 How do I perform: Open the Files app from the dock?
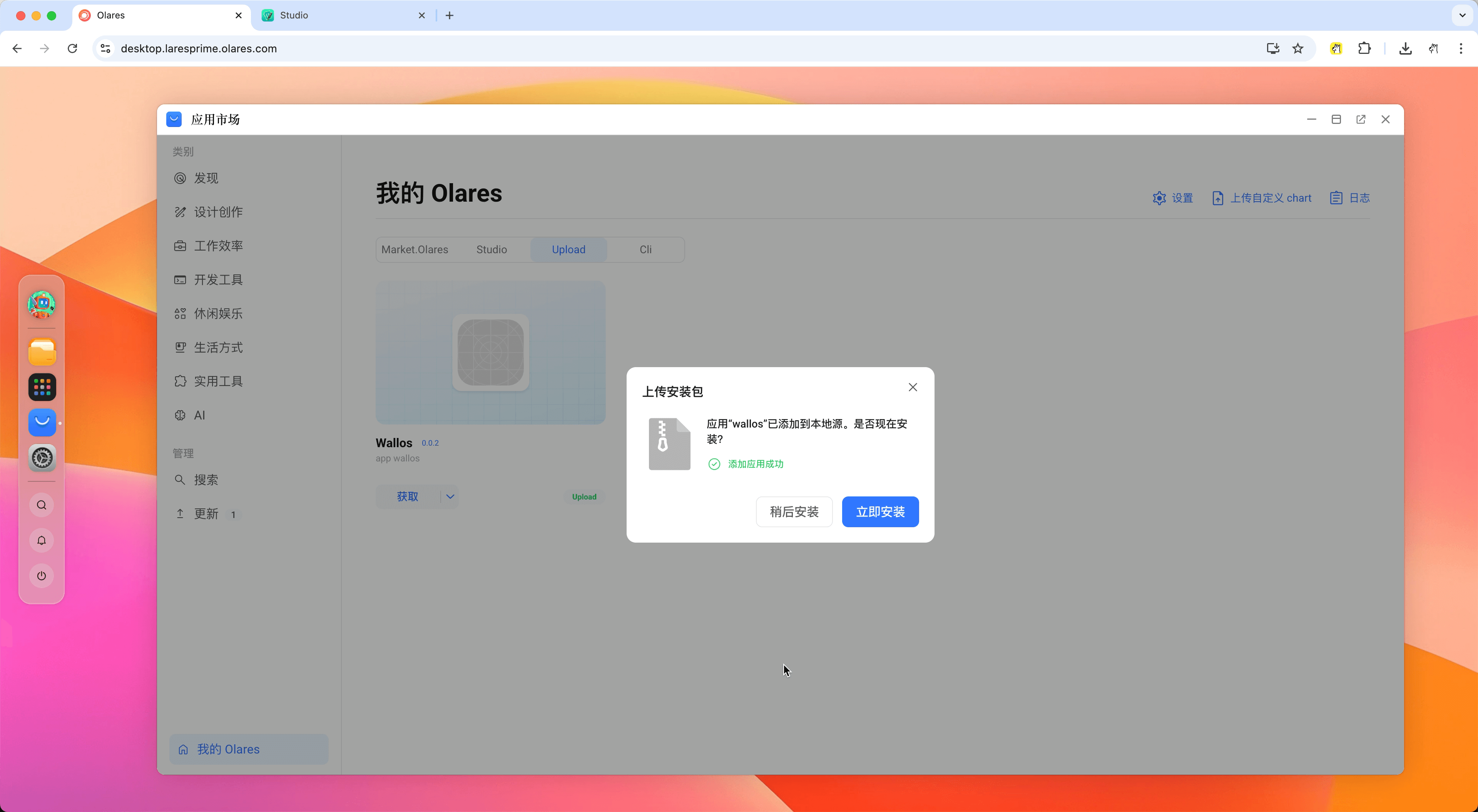[x=41, y=351]
